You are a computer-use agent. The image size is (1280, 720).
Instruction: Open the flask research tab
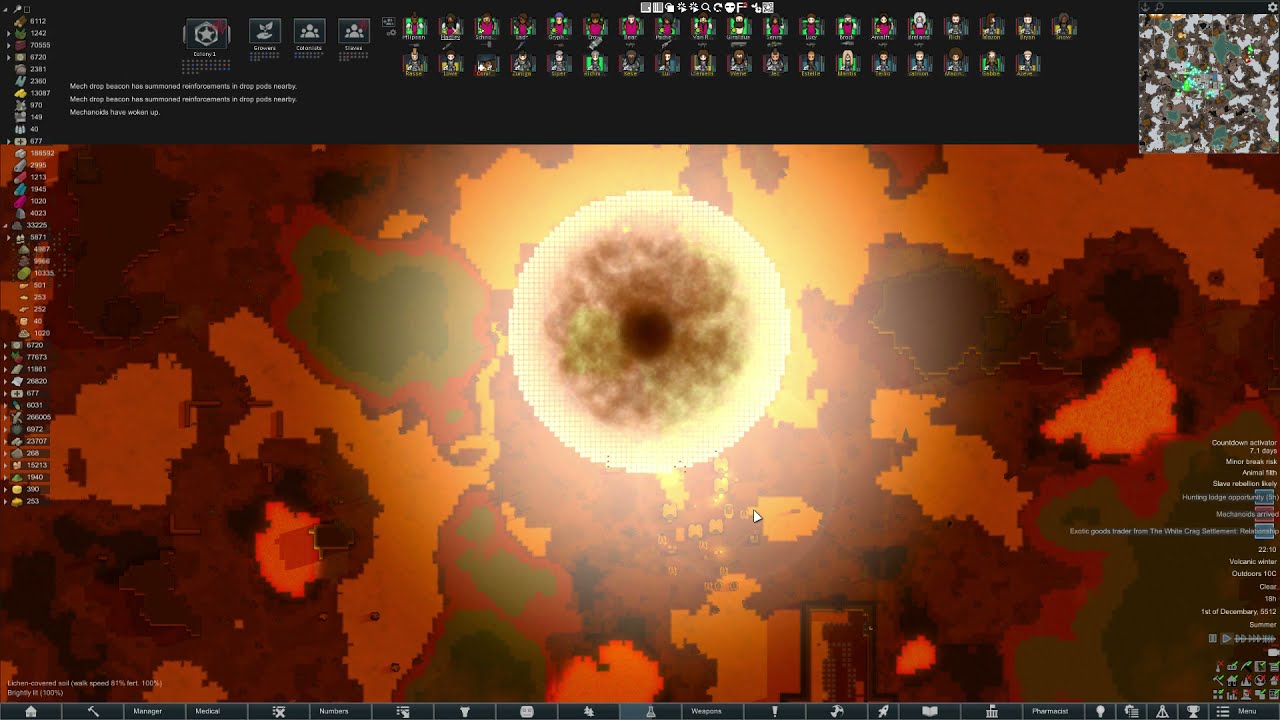tap(650, 711)
